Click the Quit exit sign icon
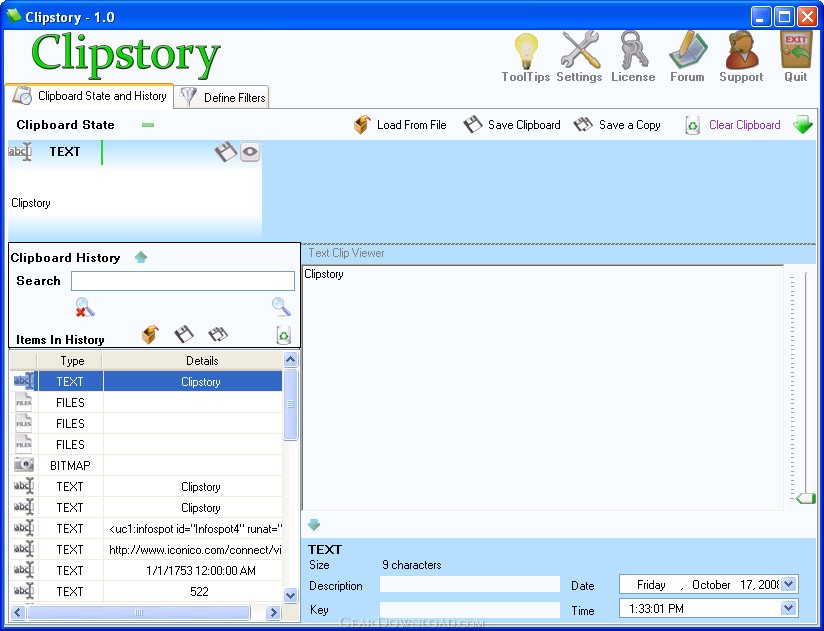Image resolution: width=824 pixels, height=631 pixels. (796, 50)
